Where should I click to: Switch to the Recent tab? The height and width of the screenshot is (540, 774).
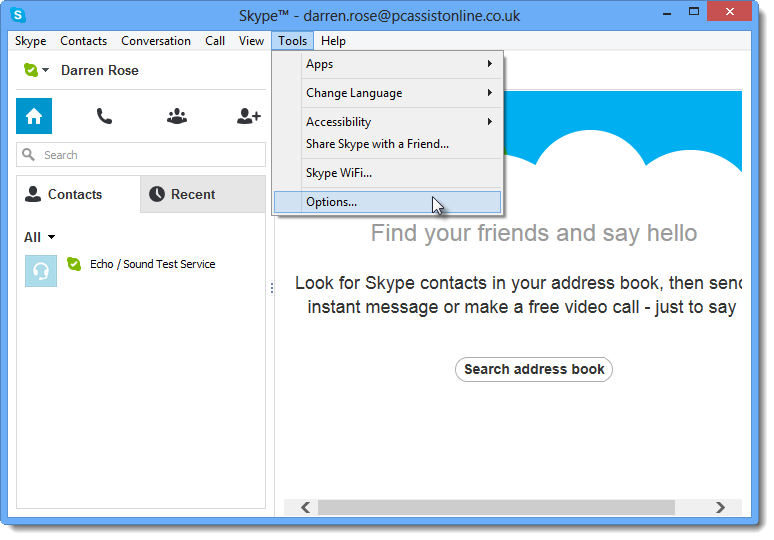pos(203,194)
